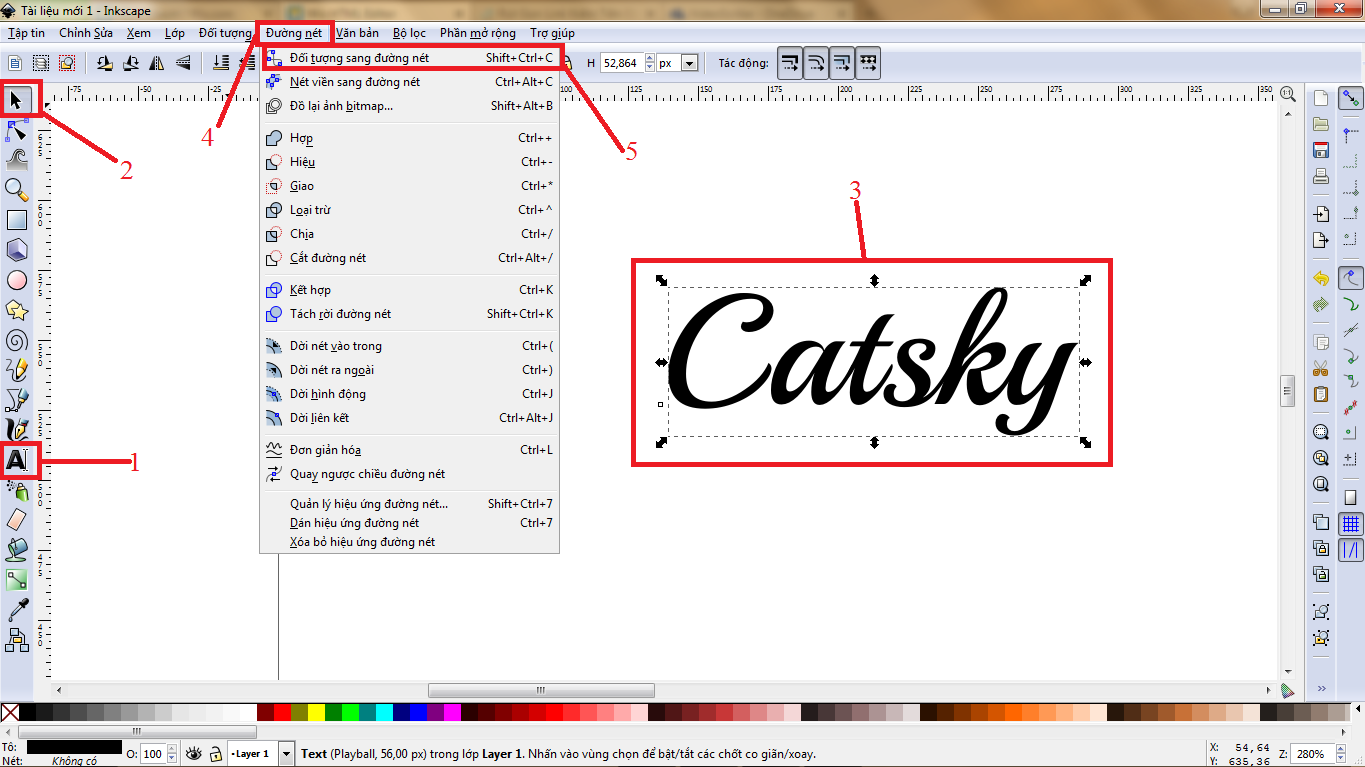Select the Selector arrow tool

tap(17, 100)
